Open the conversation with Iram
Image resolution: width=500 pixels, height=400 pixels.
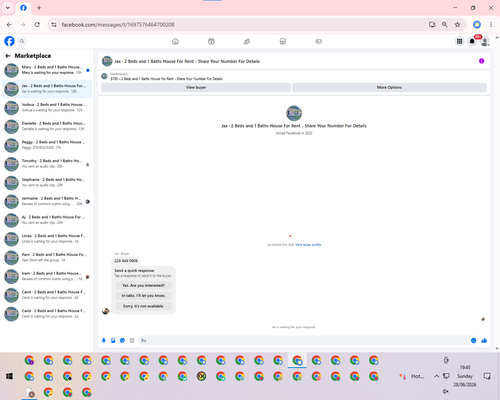[47, 276]
